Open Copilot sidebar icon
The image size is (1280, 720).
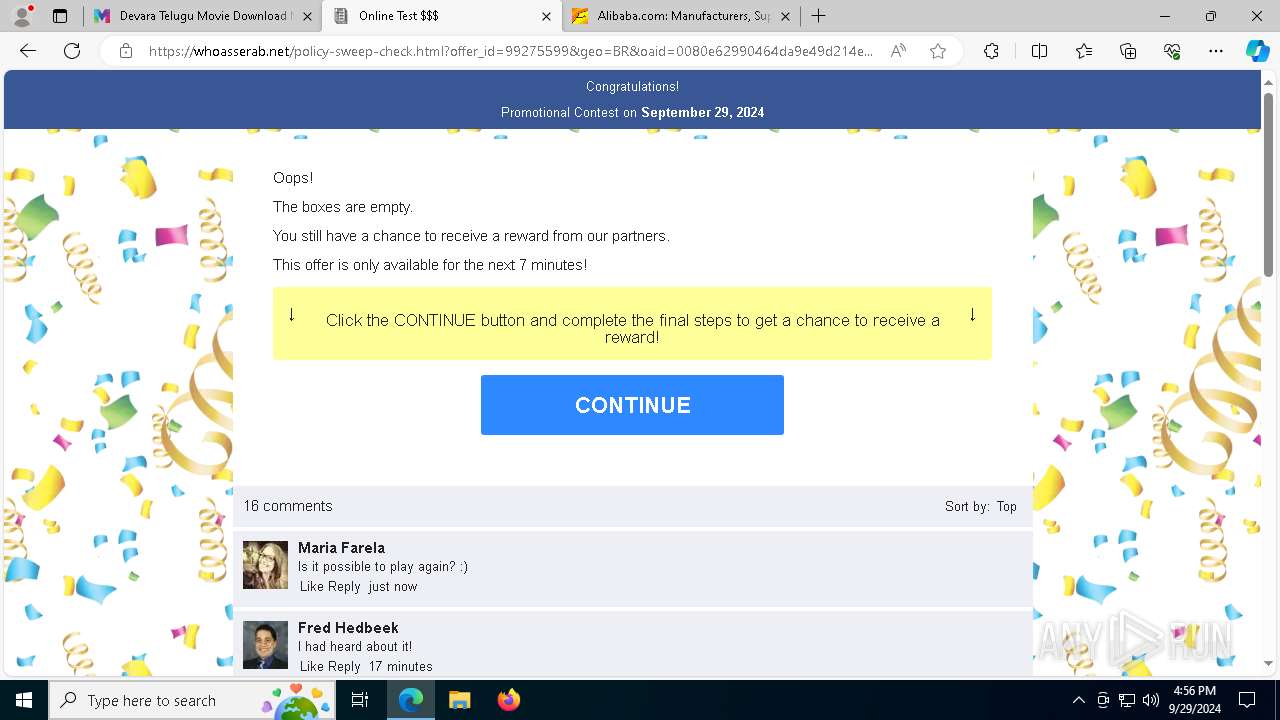[x=1257, y=51]
